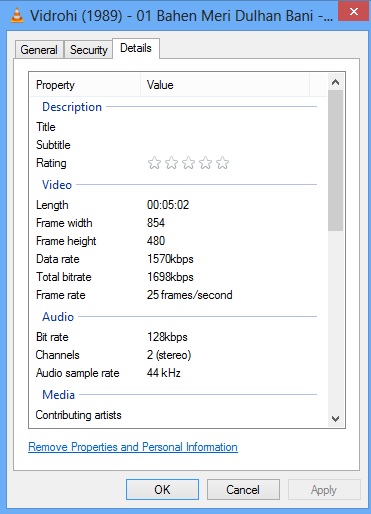Confirm with the OK button
This screenshot has width=371, height=514.
pyautogui.click(x=162, y=490)
